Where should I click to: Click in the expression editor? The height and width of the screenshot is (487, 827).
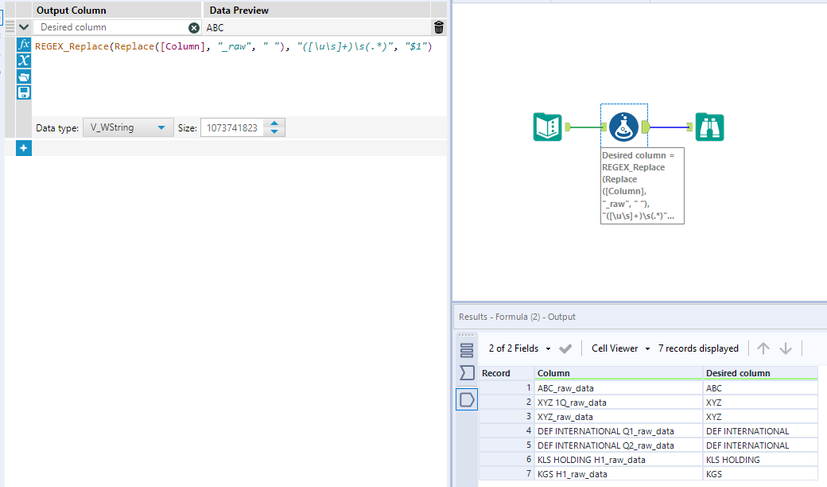click(239, 77)
